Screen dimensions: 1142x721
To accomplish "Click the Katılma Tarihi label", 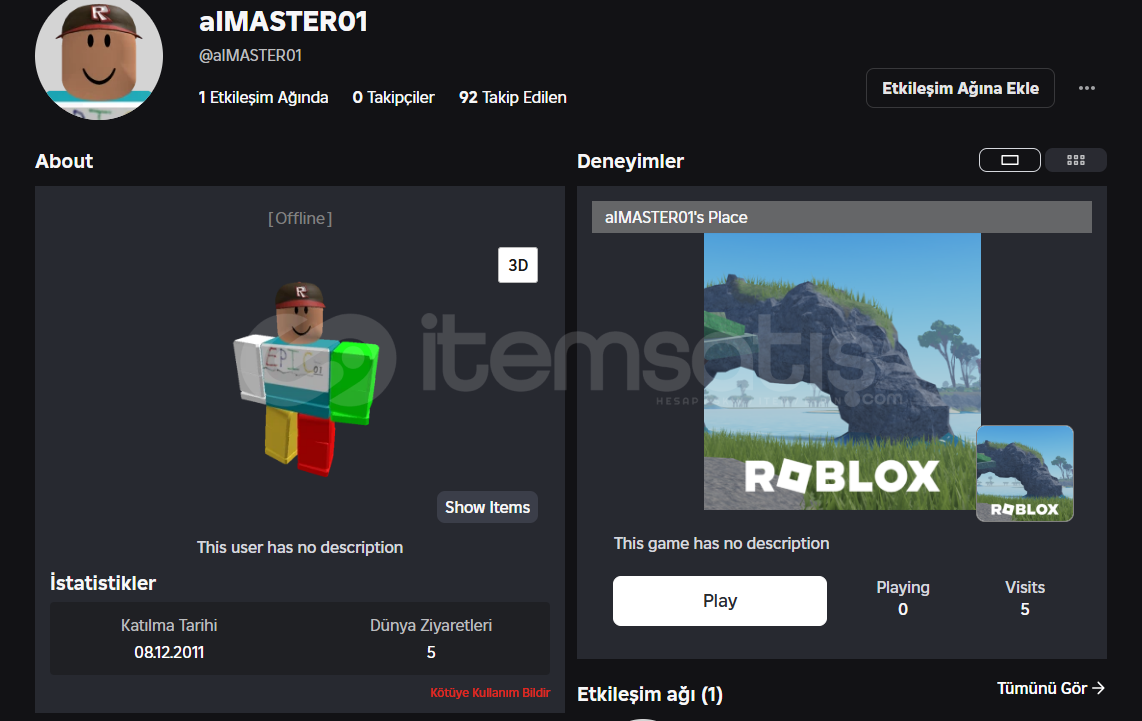I will tap(169, 626).
